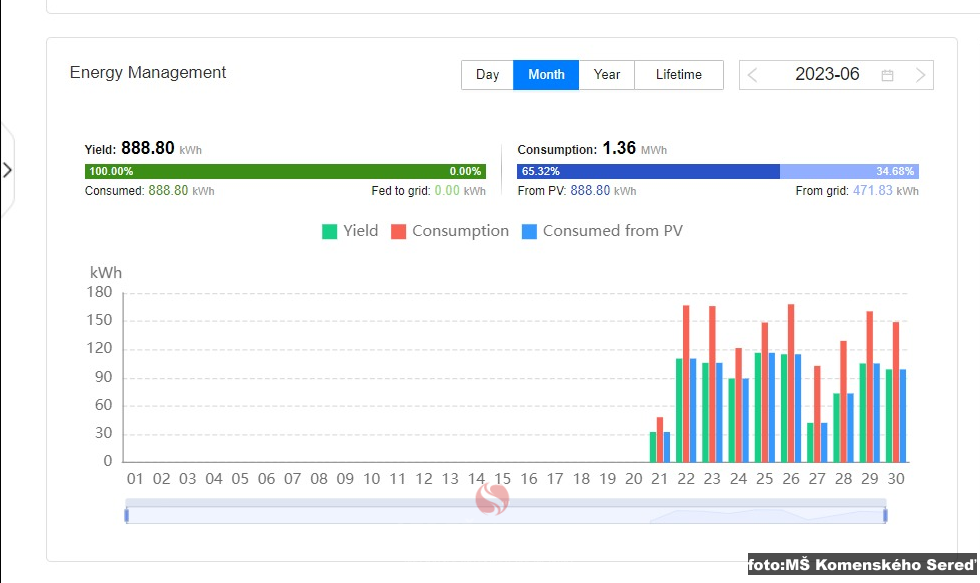
Task: Click the Energy Management heading
Action: [148, 72]
